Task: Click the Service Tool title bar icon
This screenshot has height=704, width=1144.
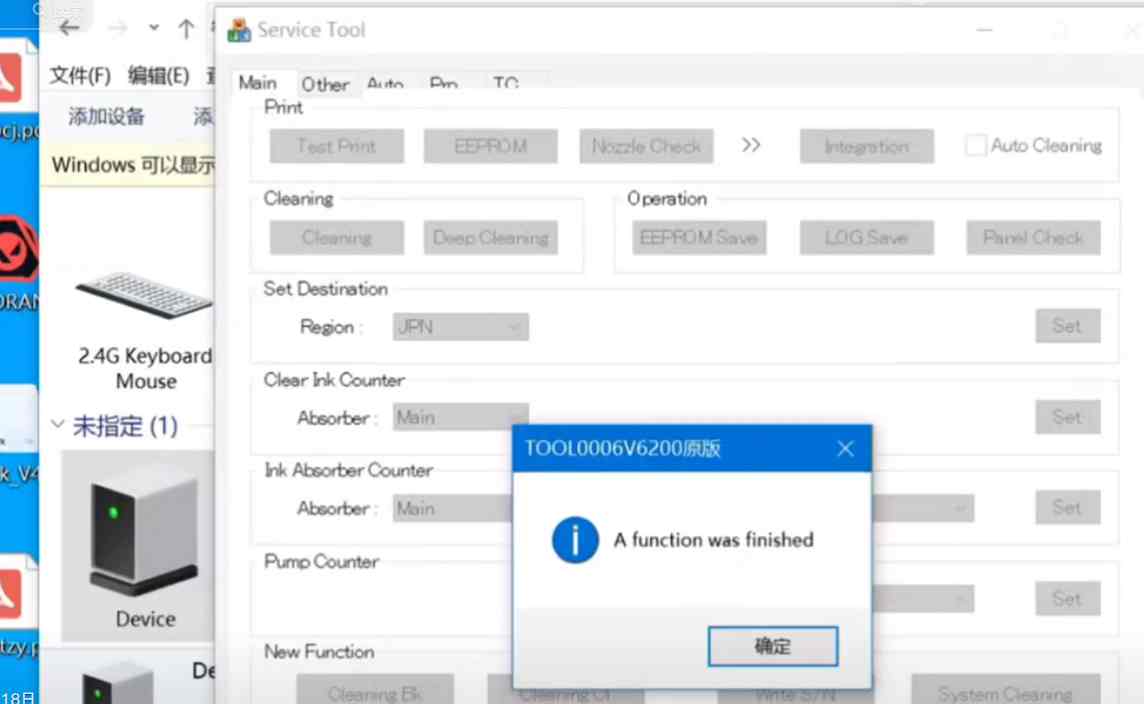Action: [239, 31]
